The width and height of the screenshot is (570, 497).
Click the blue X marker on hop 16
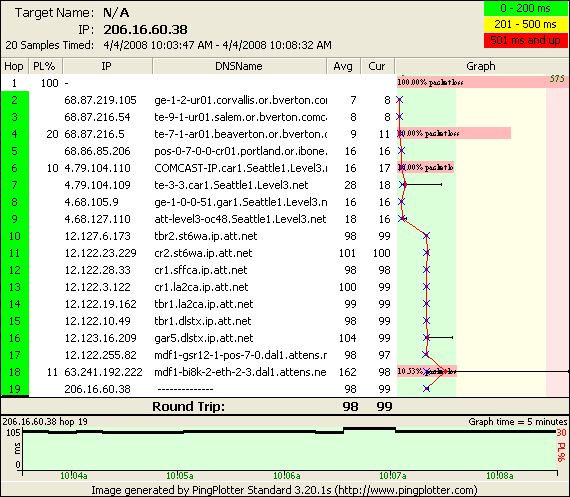point(426,337)
